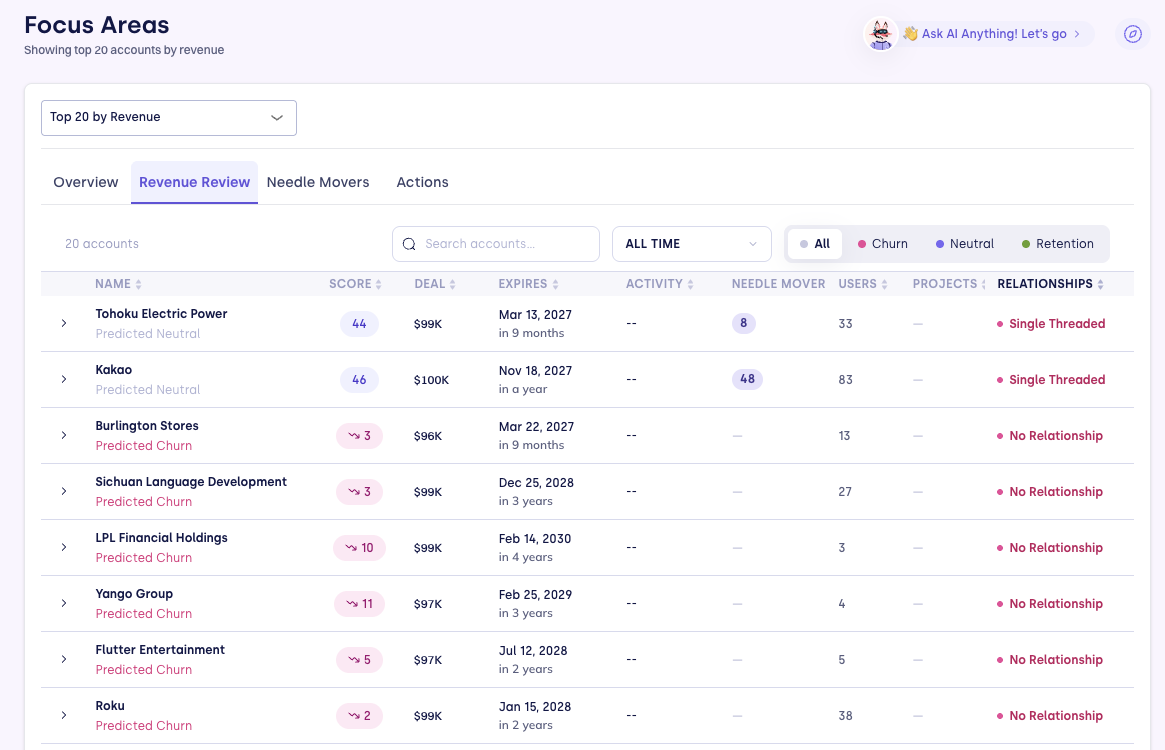Screen dimensions: 1165x750
Task: Expand the Flutter Entertainment row
Action: tap(64, 659)
